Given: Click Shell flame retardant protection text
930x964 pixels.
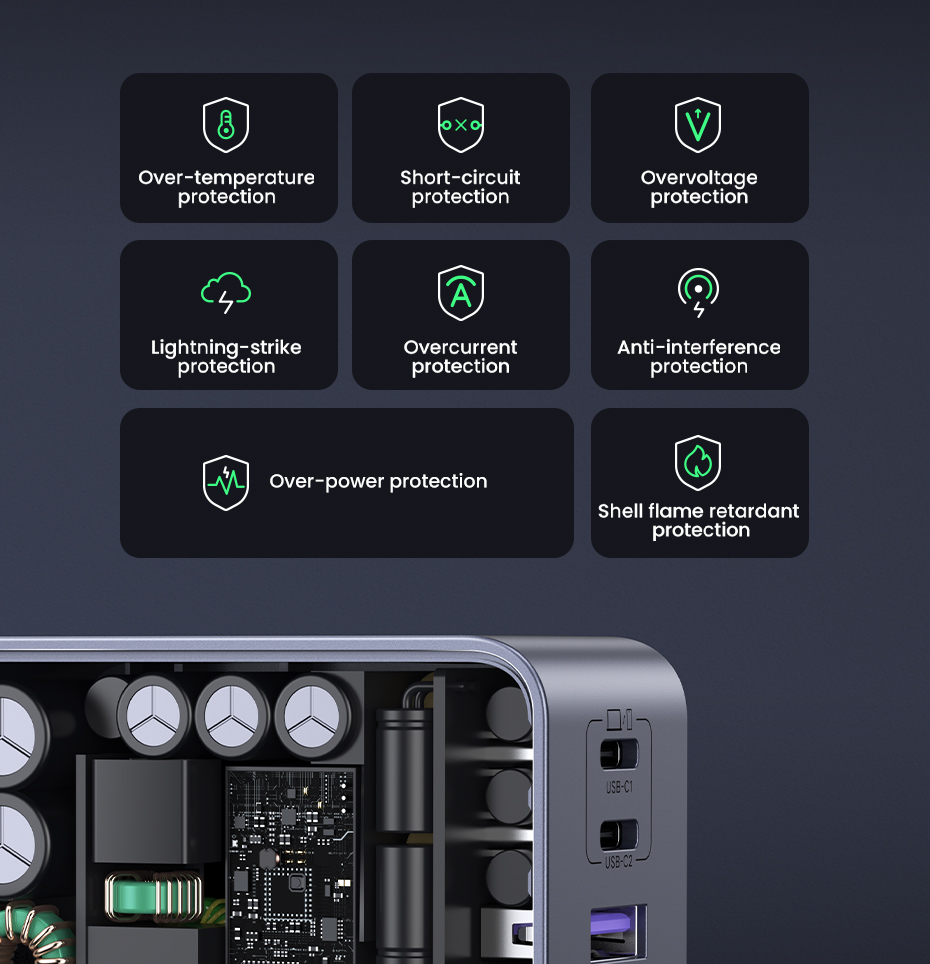Looking at the screenshot, I should coord(699,520).
